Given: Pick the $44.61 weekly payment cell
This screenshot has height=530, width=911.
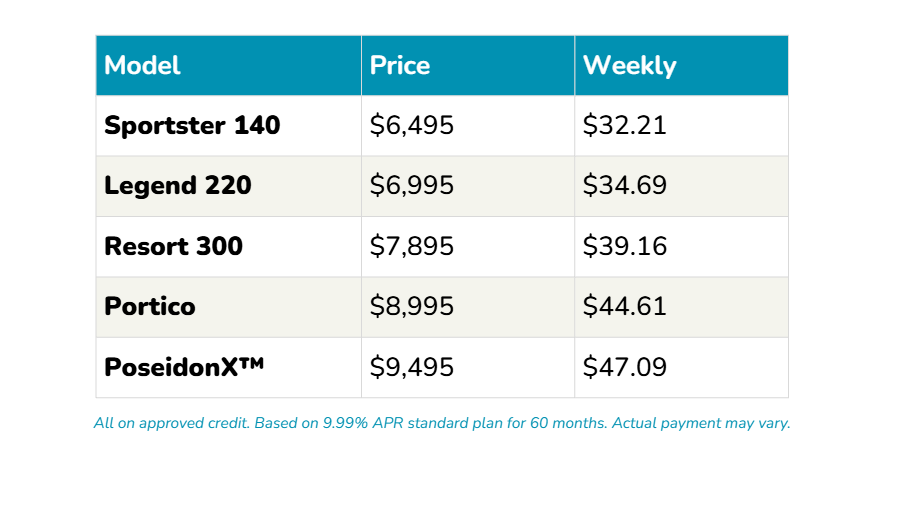Looking at the screenshot, I should click(x=624, y=306).
